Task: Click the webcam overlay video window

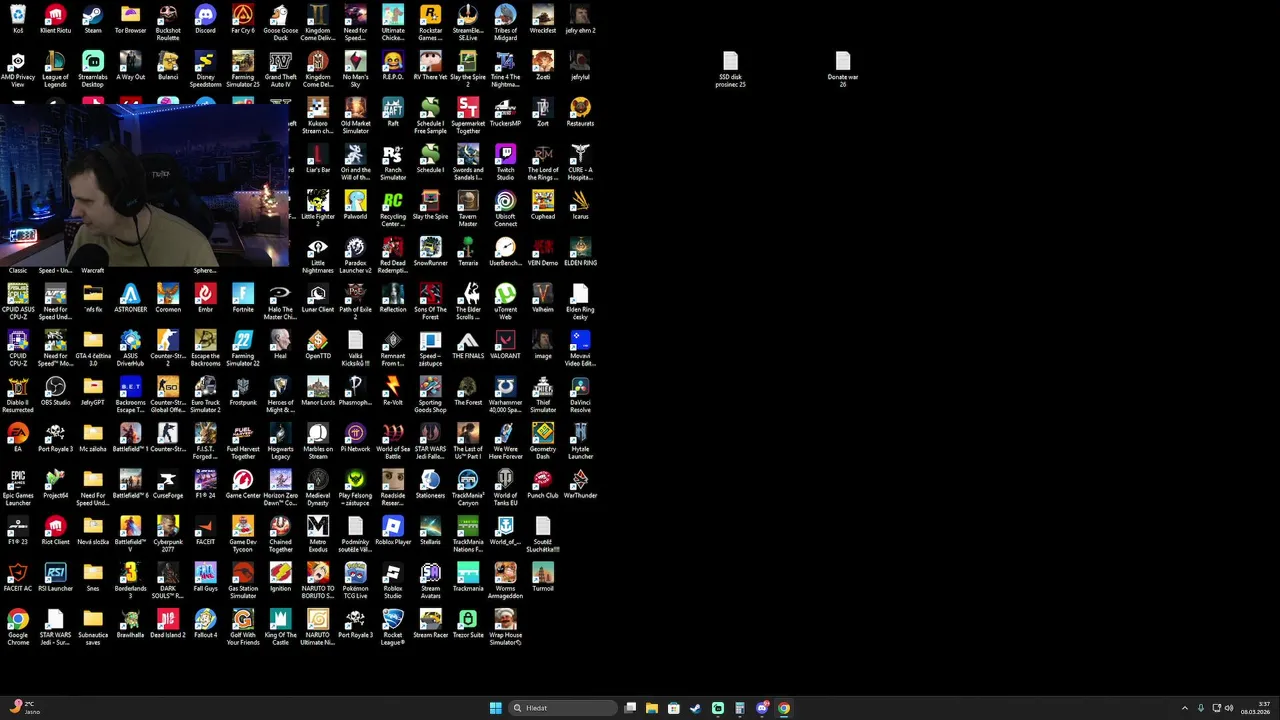Action: pos(145,185)
